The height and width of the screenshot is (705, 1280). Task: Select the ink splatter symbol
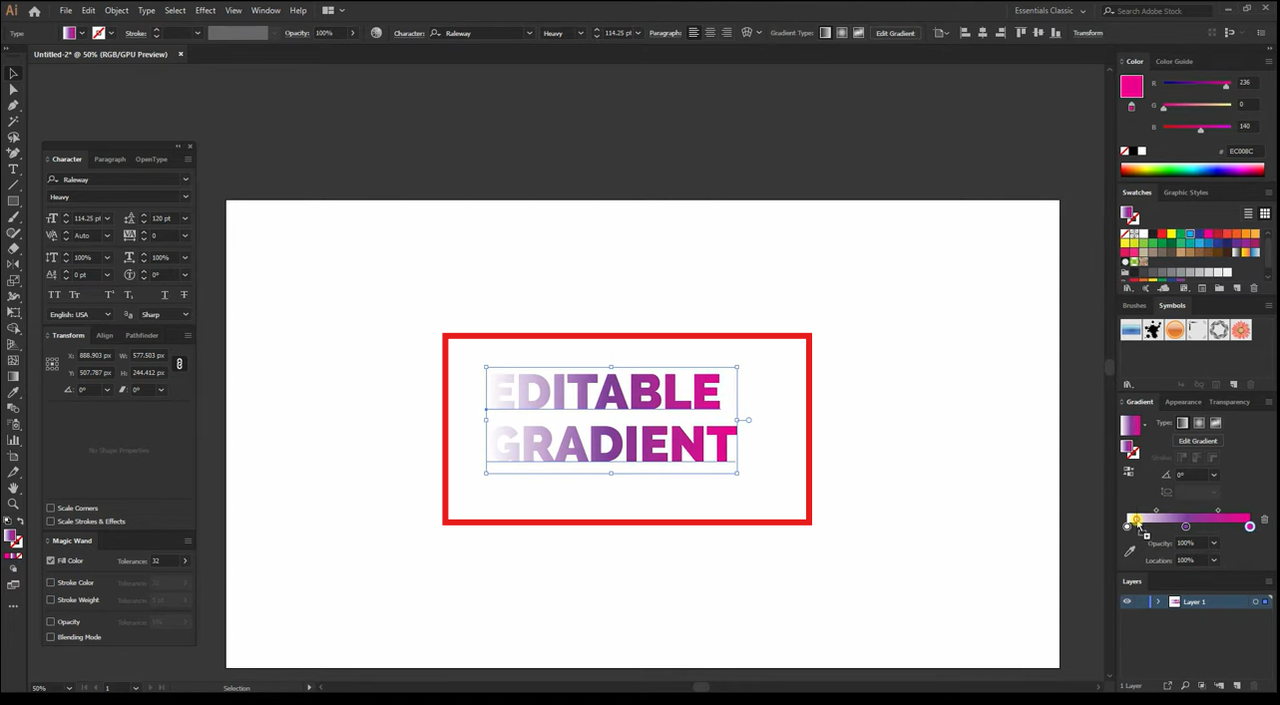point(1153,329)
